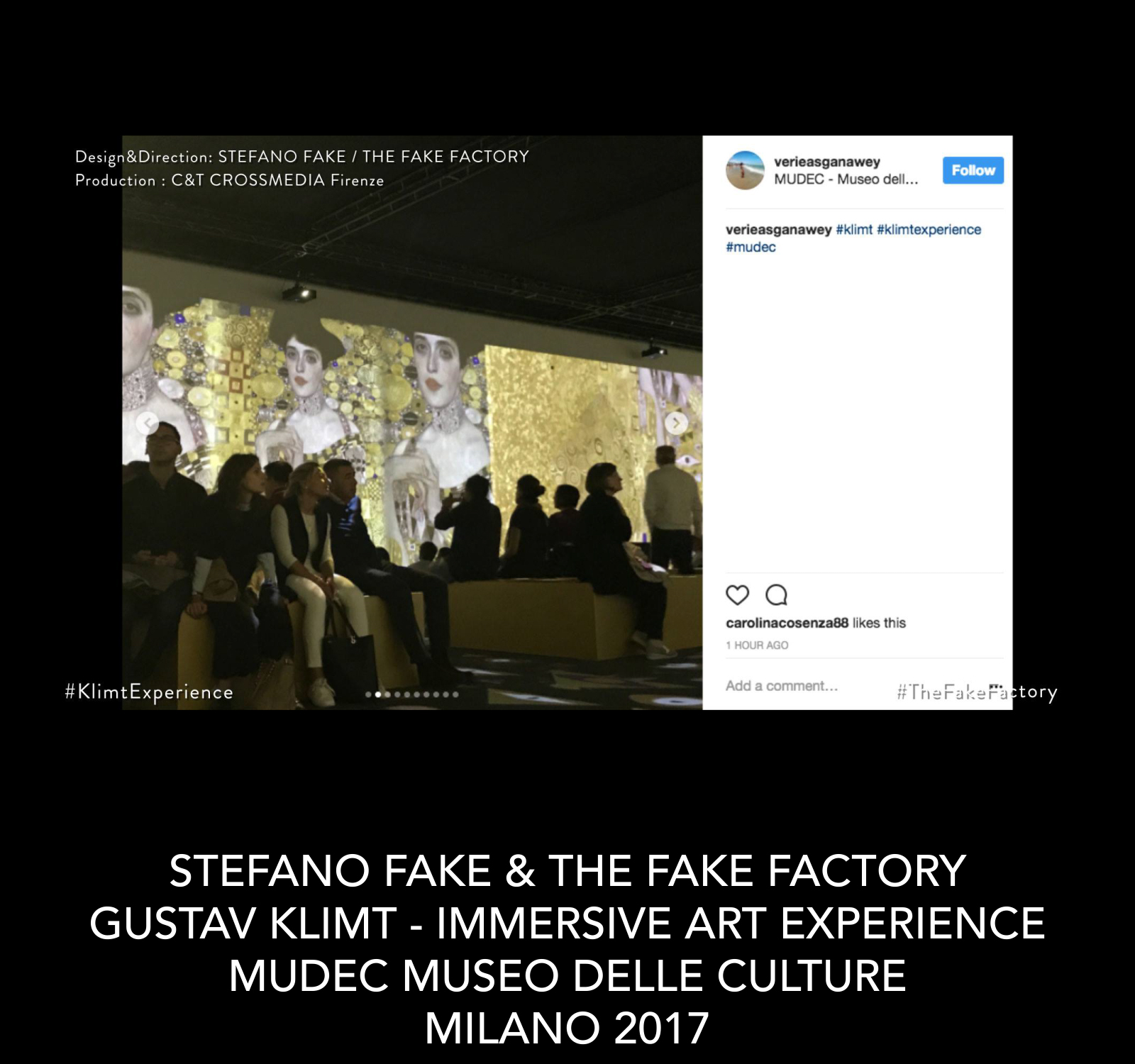Go to next photo with right arrow
Screen dimensions: 1135x1064
click(676, 423)
